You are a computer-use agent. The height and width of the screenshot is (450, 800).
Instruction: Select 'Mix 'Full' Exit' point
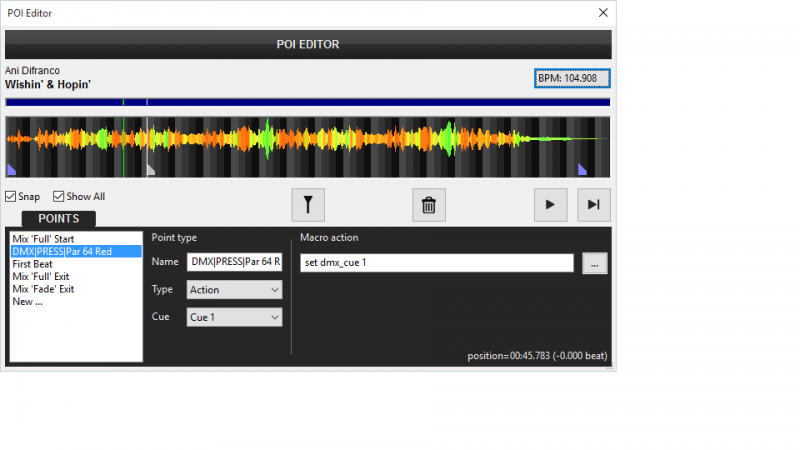[76, 277]
